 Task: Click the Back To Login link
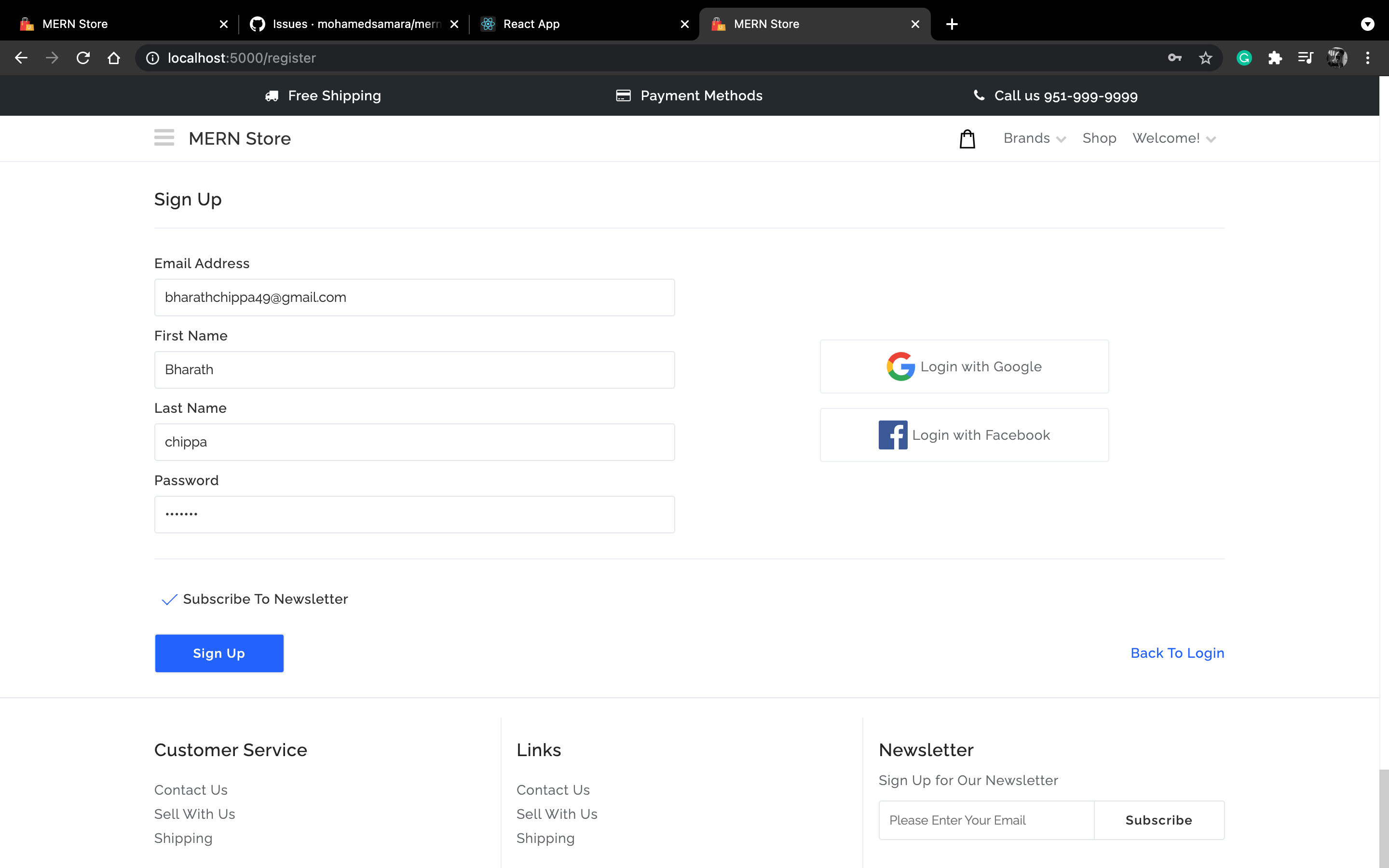pos(1177,653)
